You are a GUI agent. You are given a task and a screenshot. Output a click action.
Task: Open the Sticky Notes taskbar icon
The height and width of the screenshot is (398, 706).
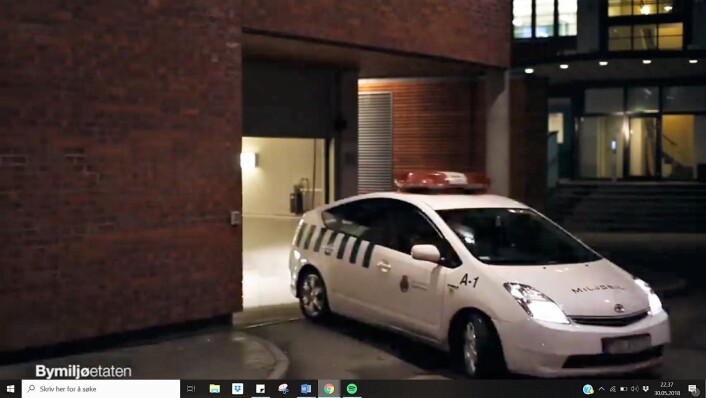click(x=260, y=389)
